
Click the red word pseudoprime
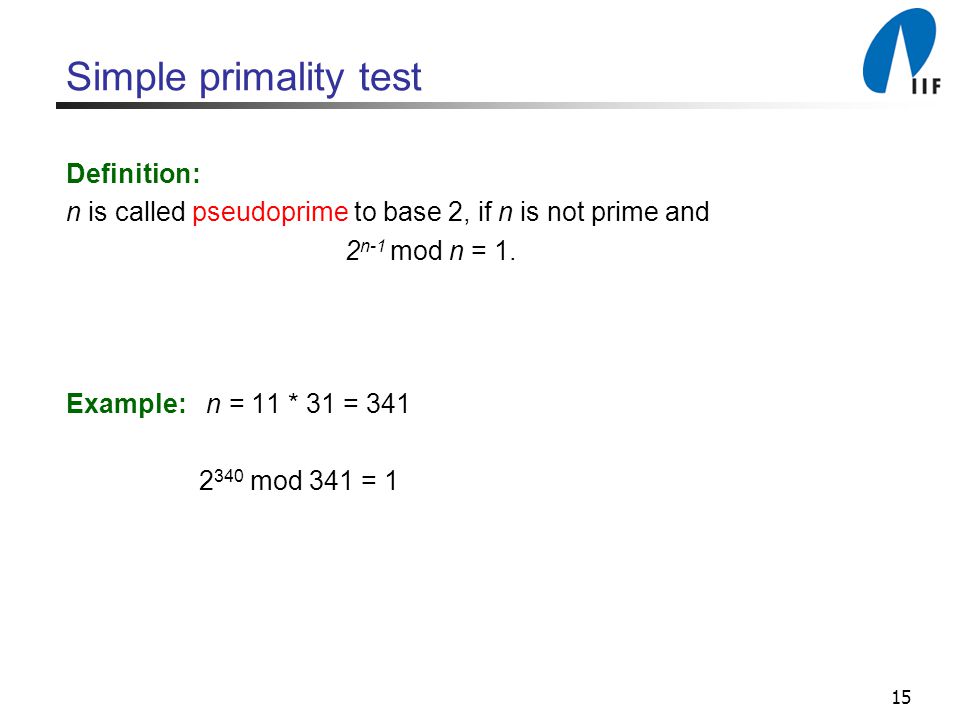tap(270, 213)
